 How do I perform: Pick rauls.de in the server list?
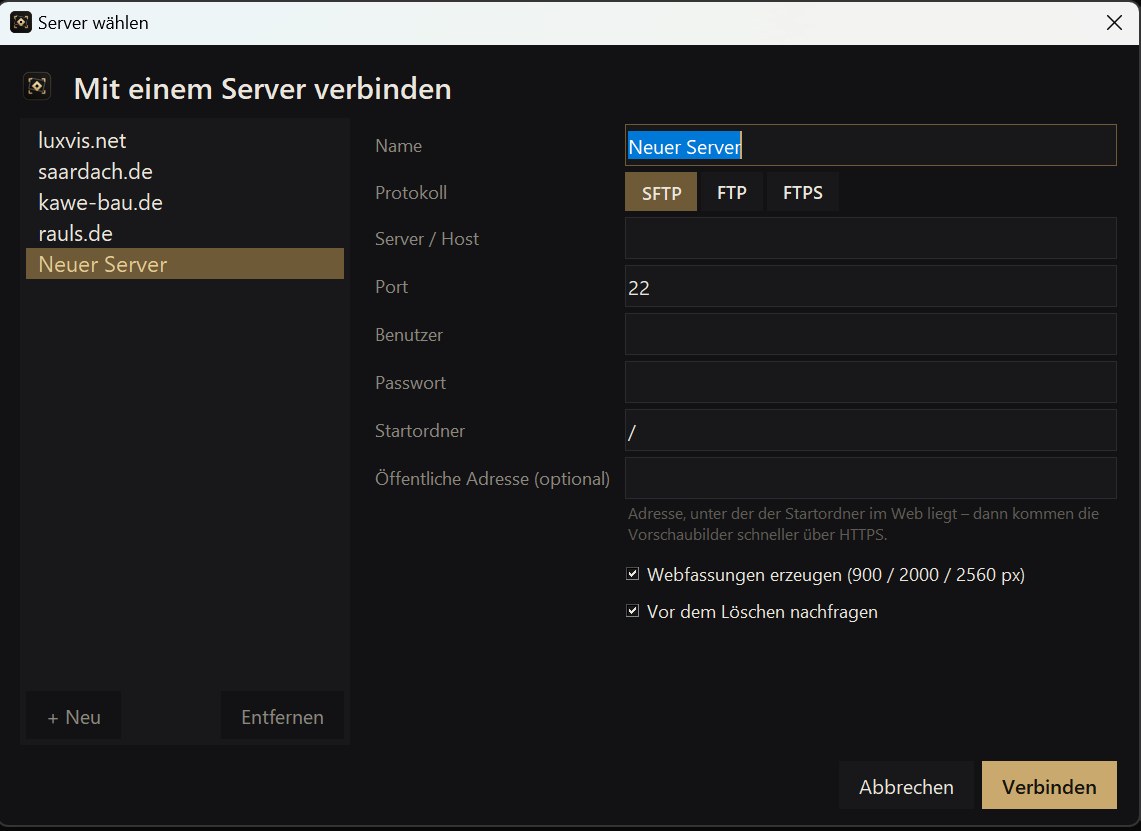(185, 234)
